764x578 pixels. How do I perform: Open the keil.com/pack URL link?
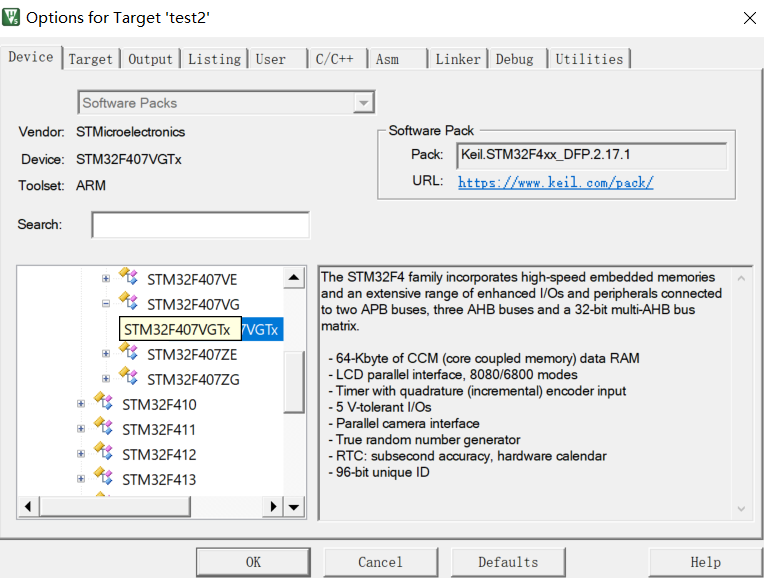555,182
